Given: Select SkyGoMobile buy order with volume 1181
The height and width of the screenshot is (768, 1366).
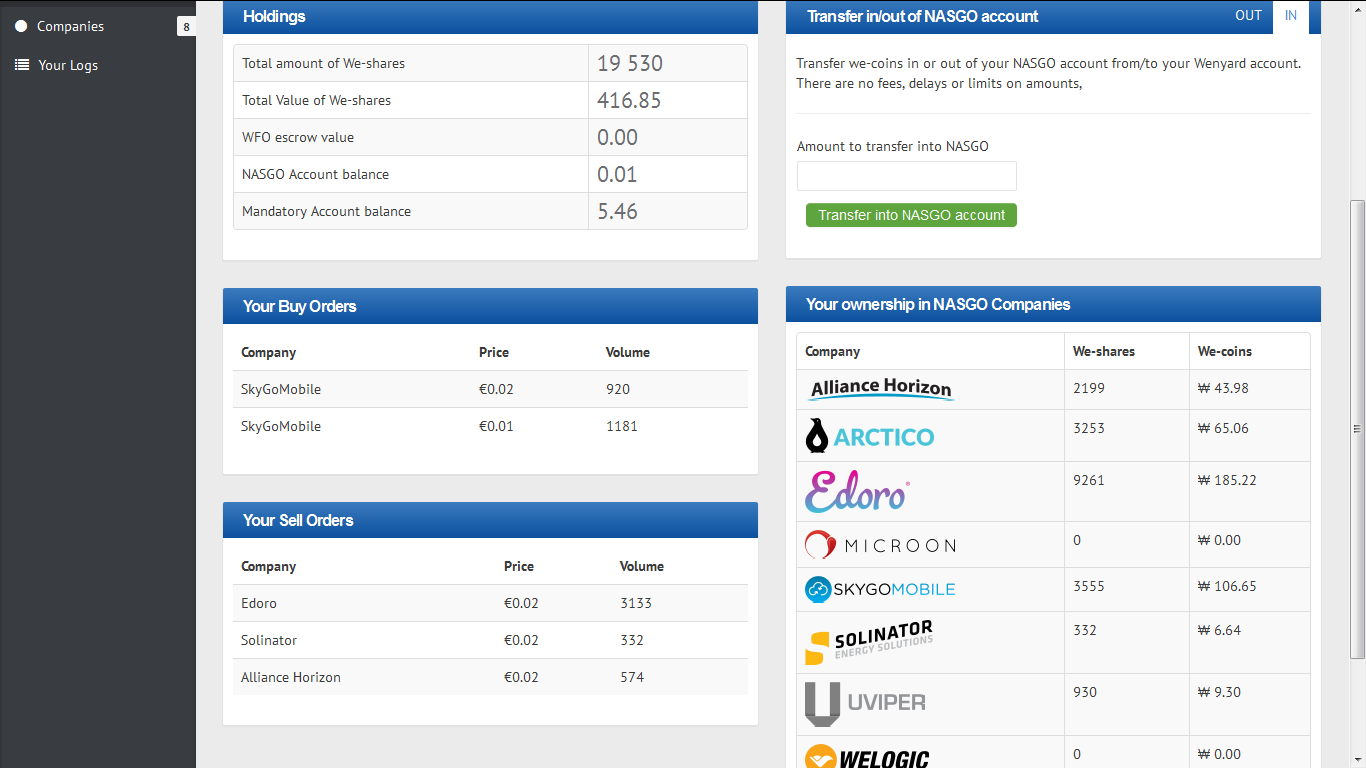Looking at the screenshot, I should tap(490, 426).
